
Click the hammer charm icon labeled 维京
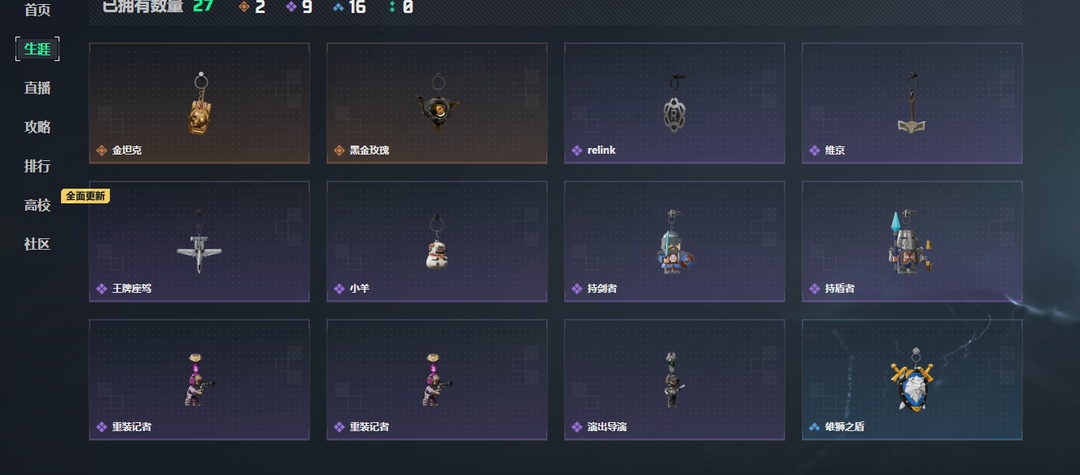(912, 103)
